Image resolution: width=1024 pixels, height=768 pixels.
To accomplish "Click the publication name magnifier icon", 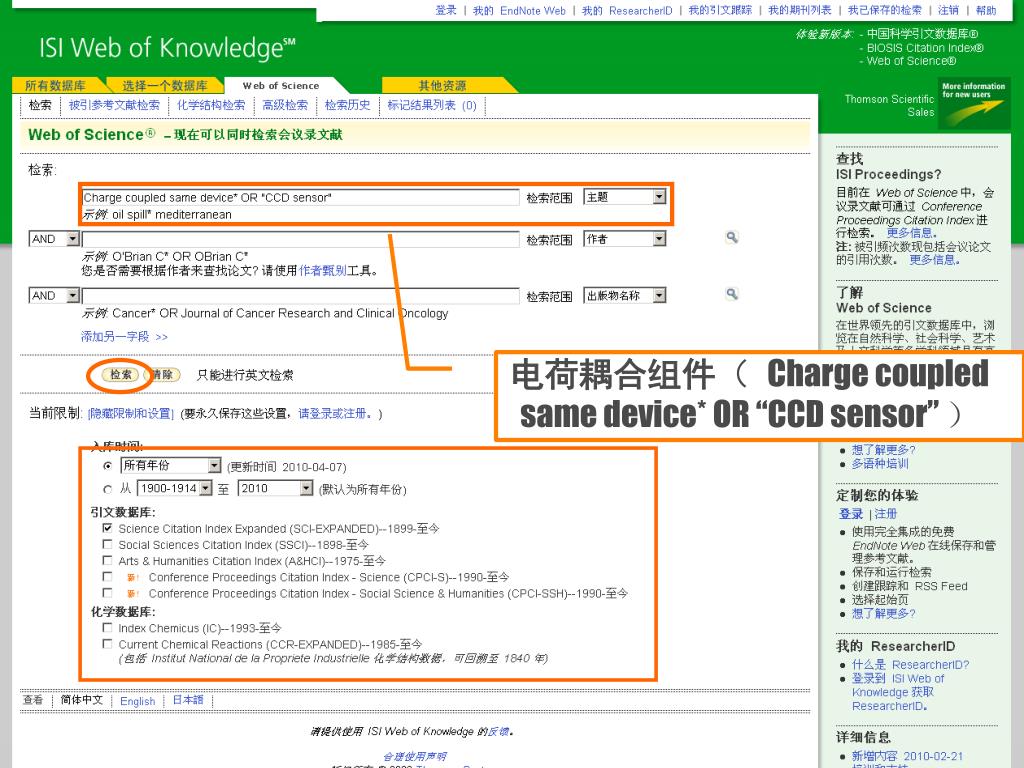I will (732, 294).
